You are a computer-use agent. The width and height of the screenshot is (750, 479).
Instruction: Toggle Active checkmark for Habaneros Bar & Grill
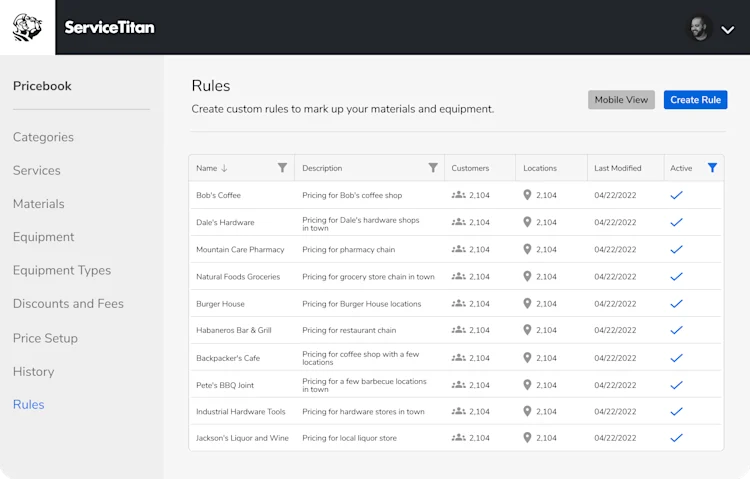click(x=676, y=330)
